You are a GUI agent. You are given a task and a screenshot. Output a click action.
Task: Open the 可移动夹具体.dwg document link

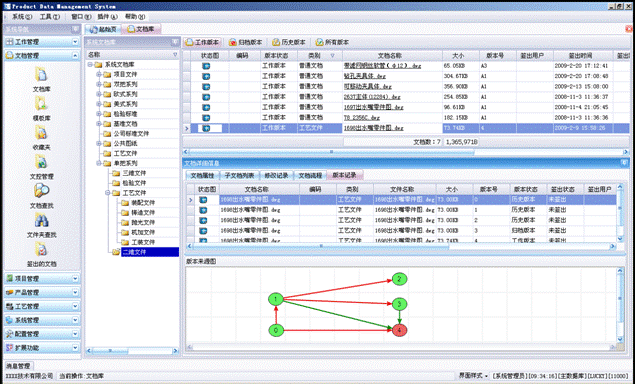coord(368,86)
